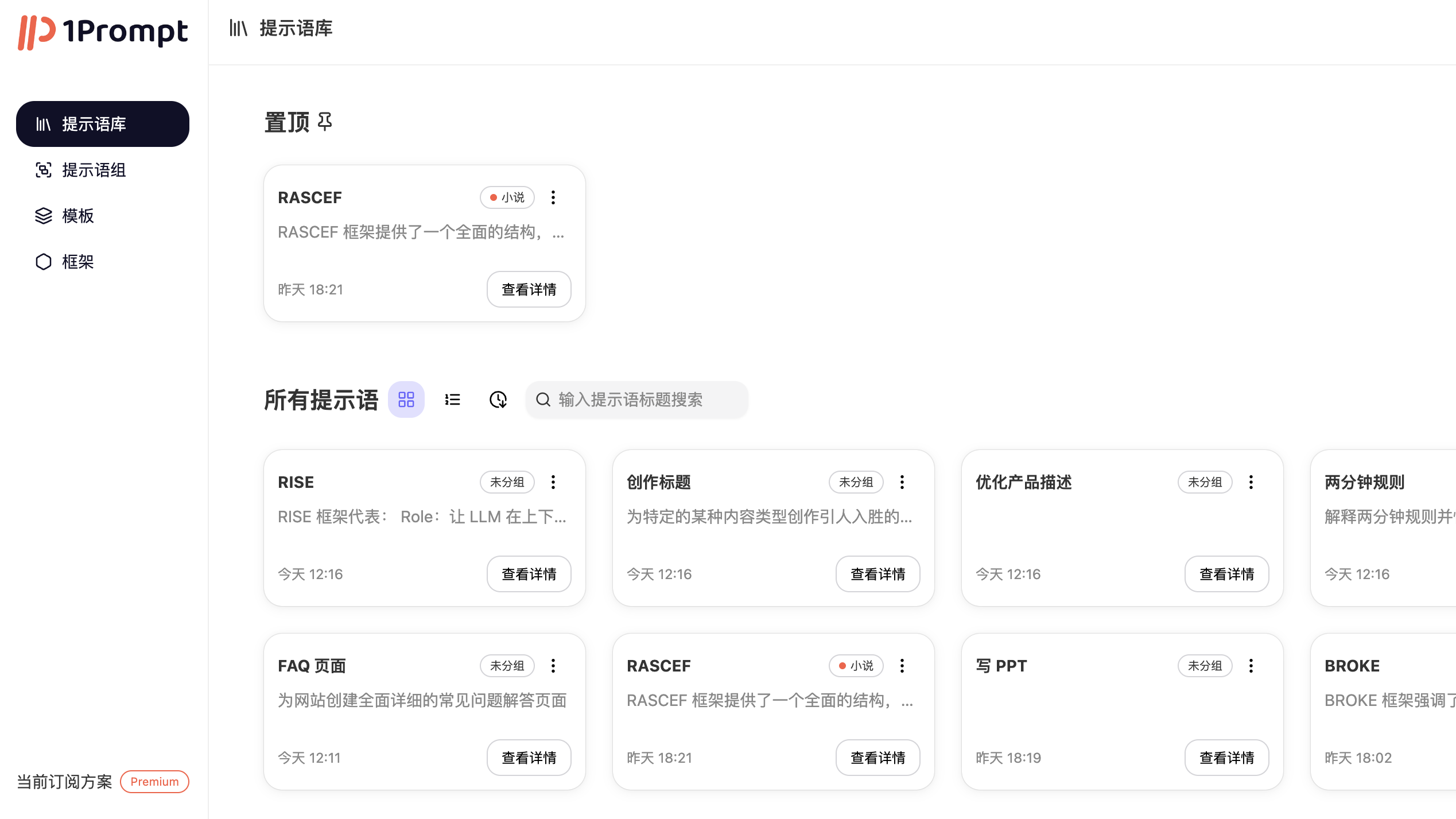Screen dimensions: 1456x819
Task: Click the Premium subscription badge
Action: [x=154, y=782]
